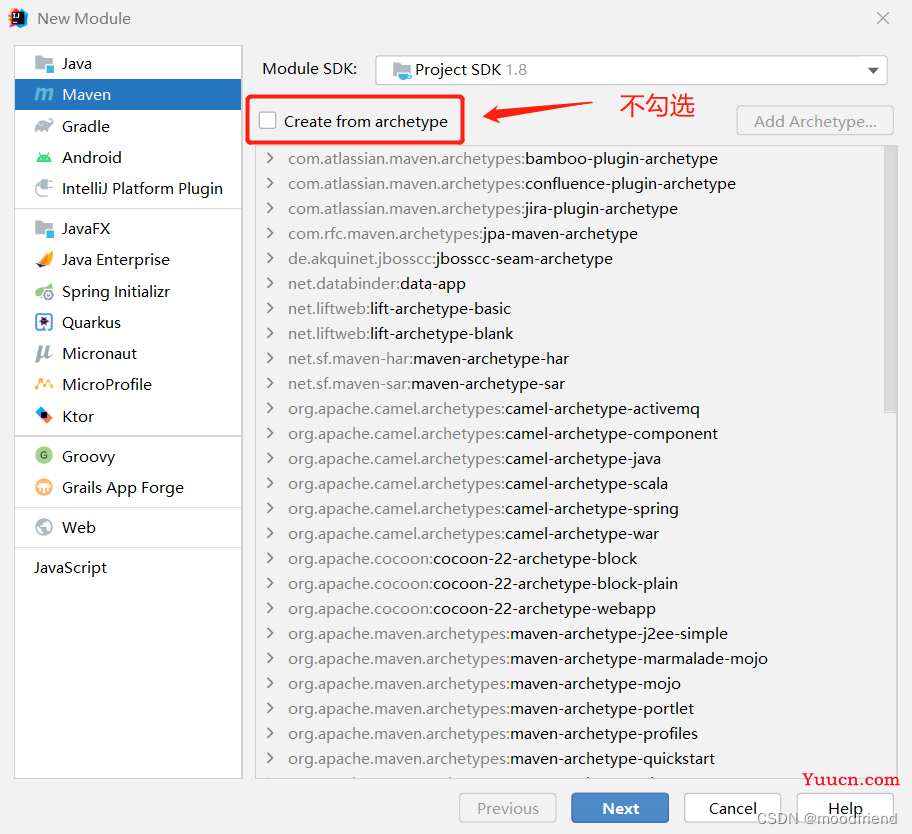Select Maven in the module list
This screenshot has width=912, height=834.
[128, 94]
